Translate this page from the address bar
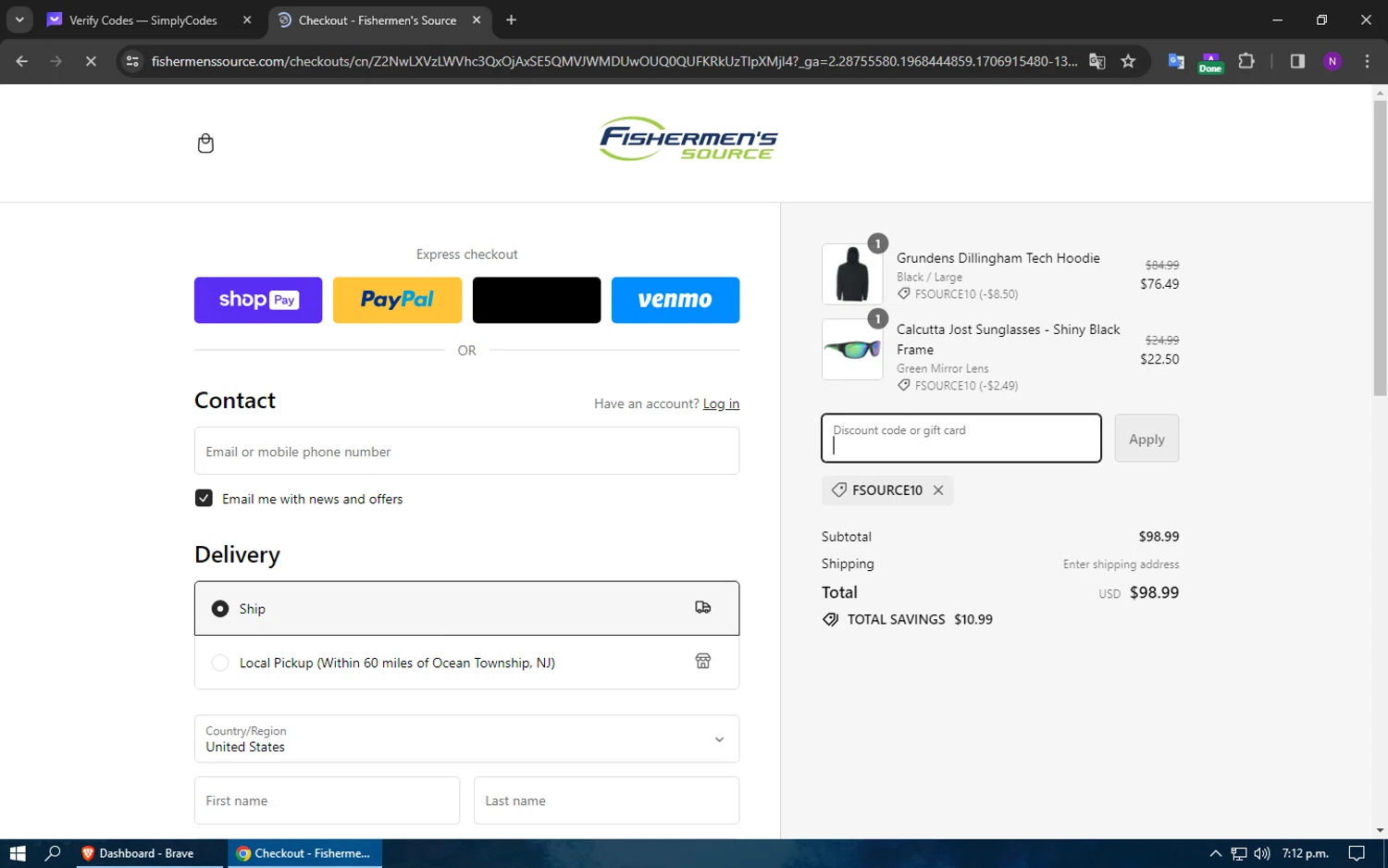The height and width of the screenshot is (868, 1388). (x=1097, y=61)
